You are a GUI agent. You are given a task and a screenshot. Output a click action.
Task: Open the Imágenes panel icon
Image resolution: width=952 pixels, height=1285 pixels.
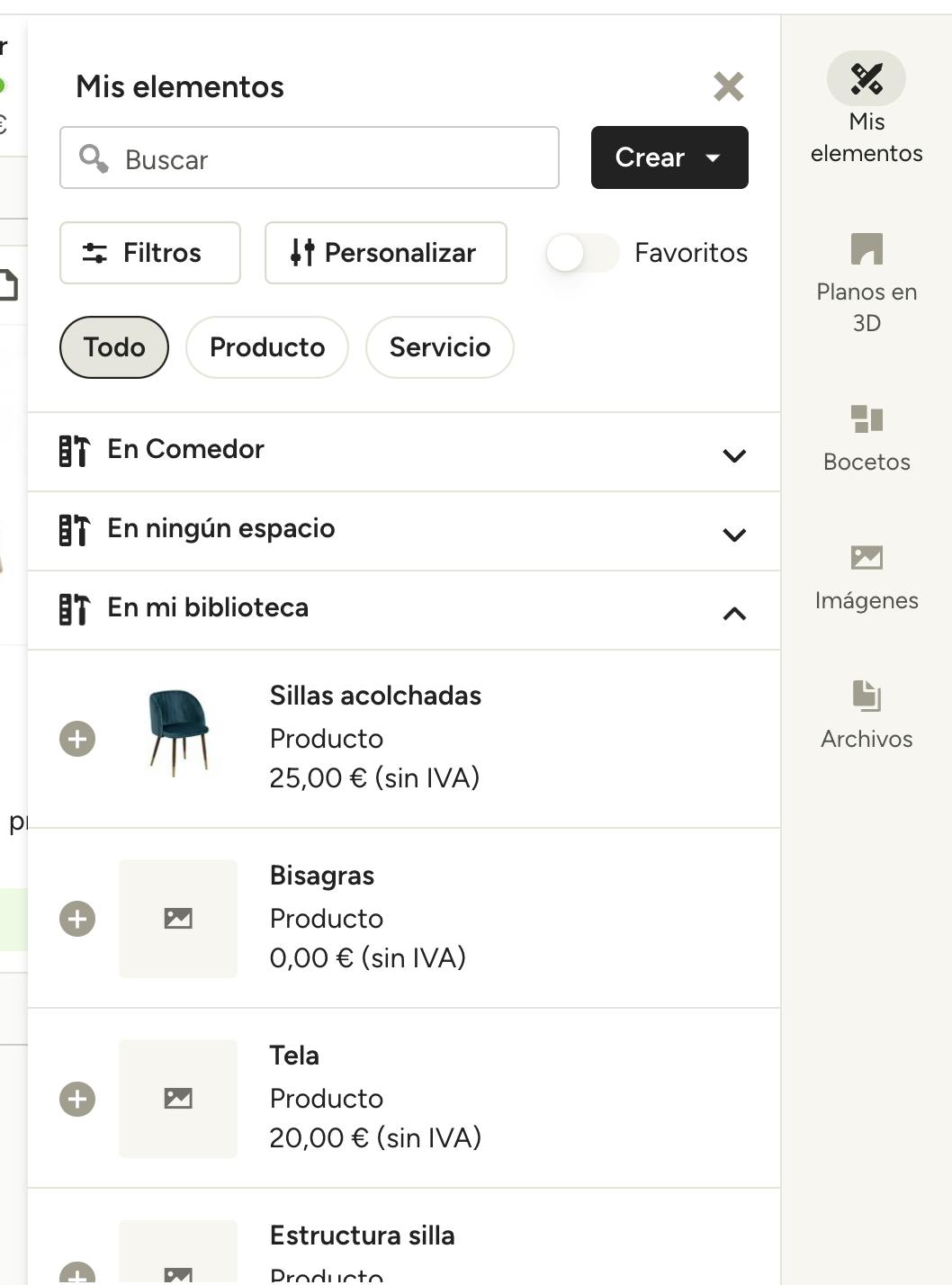point(866,558)
